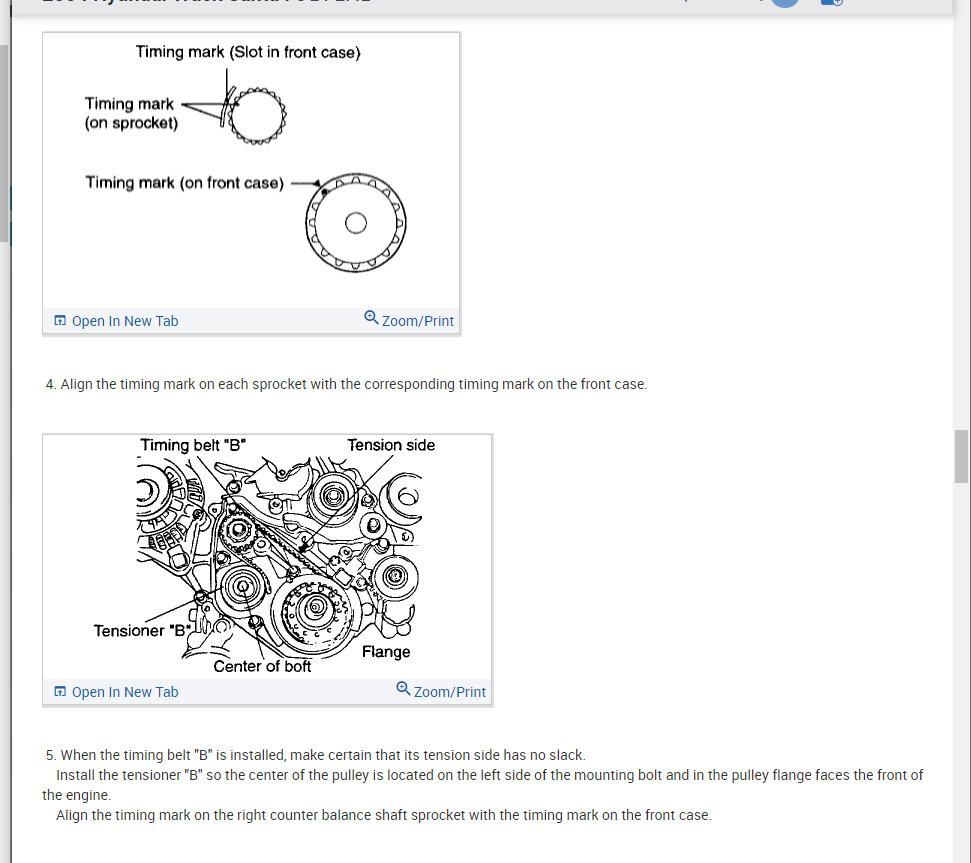
Task: Click step 5 text about timing belt "B" slack
Action: tap(315, 755)
